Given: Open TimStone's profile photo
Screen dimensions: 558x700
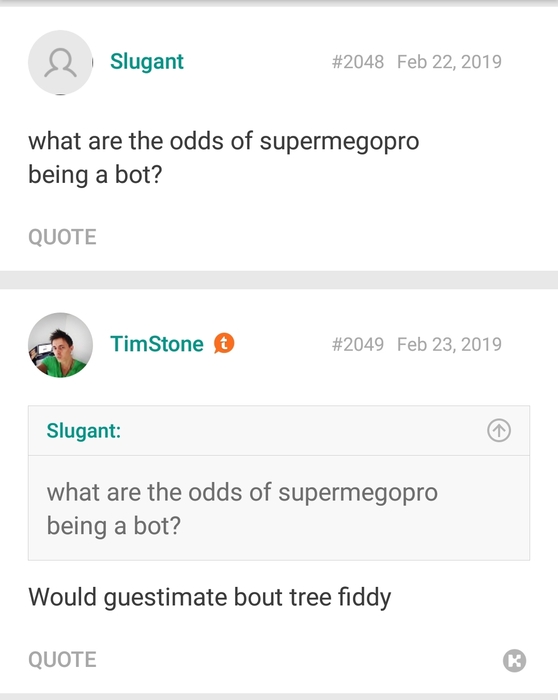Looking at the screenshot, I should coord(60,345).
